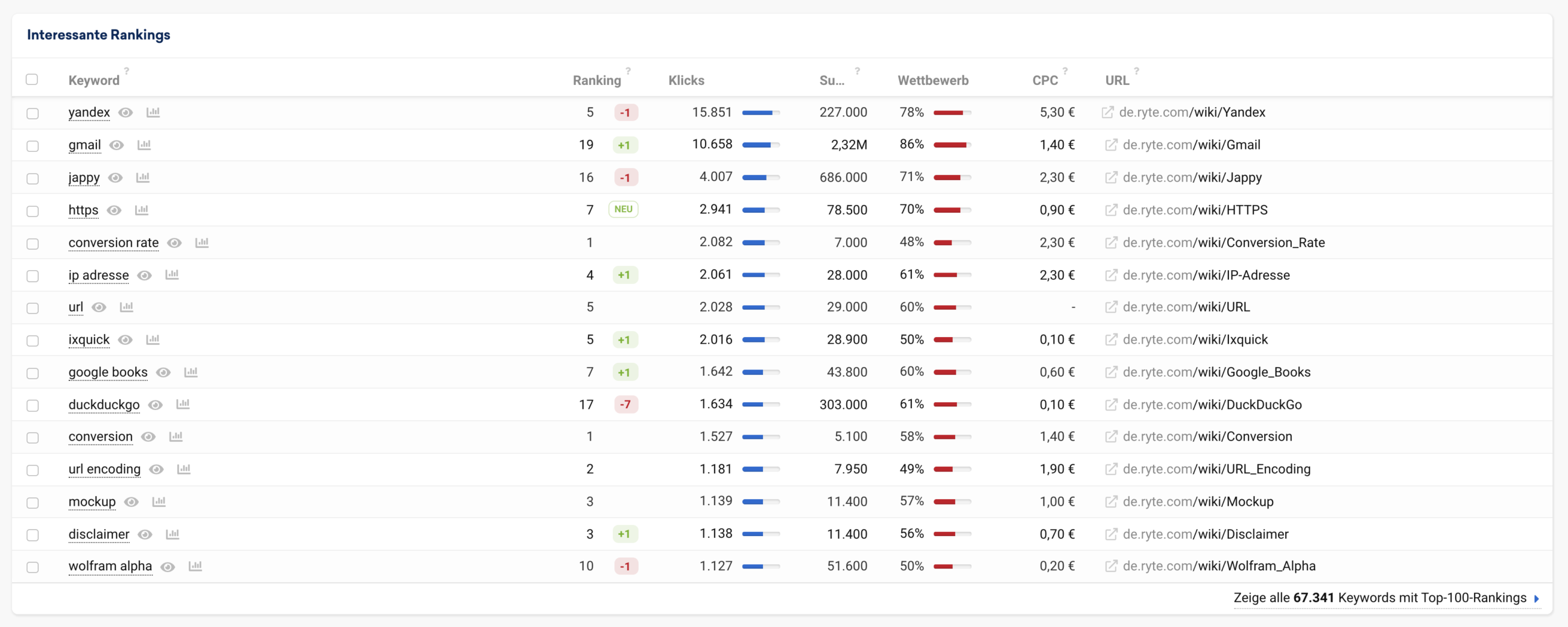Open external link icon for Wolfram_Alpha URL

click(x=1111, y=566)
